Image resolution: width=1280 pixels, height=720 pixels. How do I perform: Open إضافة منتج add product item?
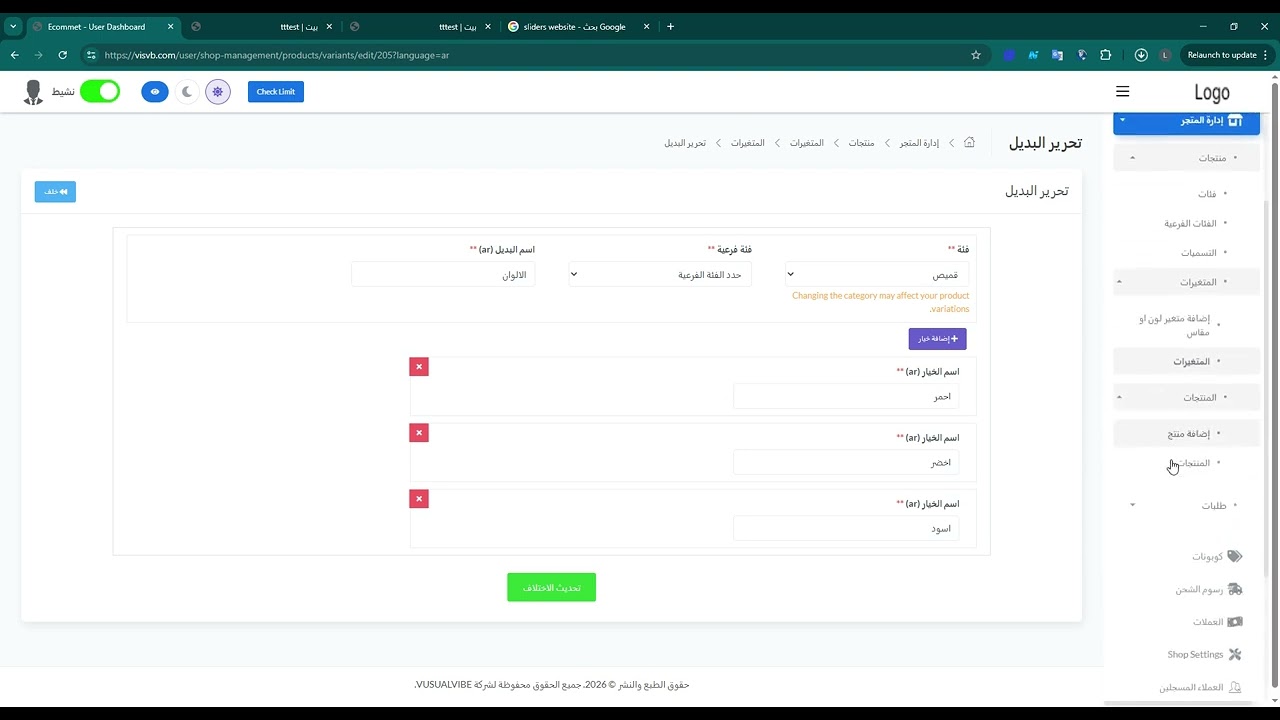(x=1186, y=433)
